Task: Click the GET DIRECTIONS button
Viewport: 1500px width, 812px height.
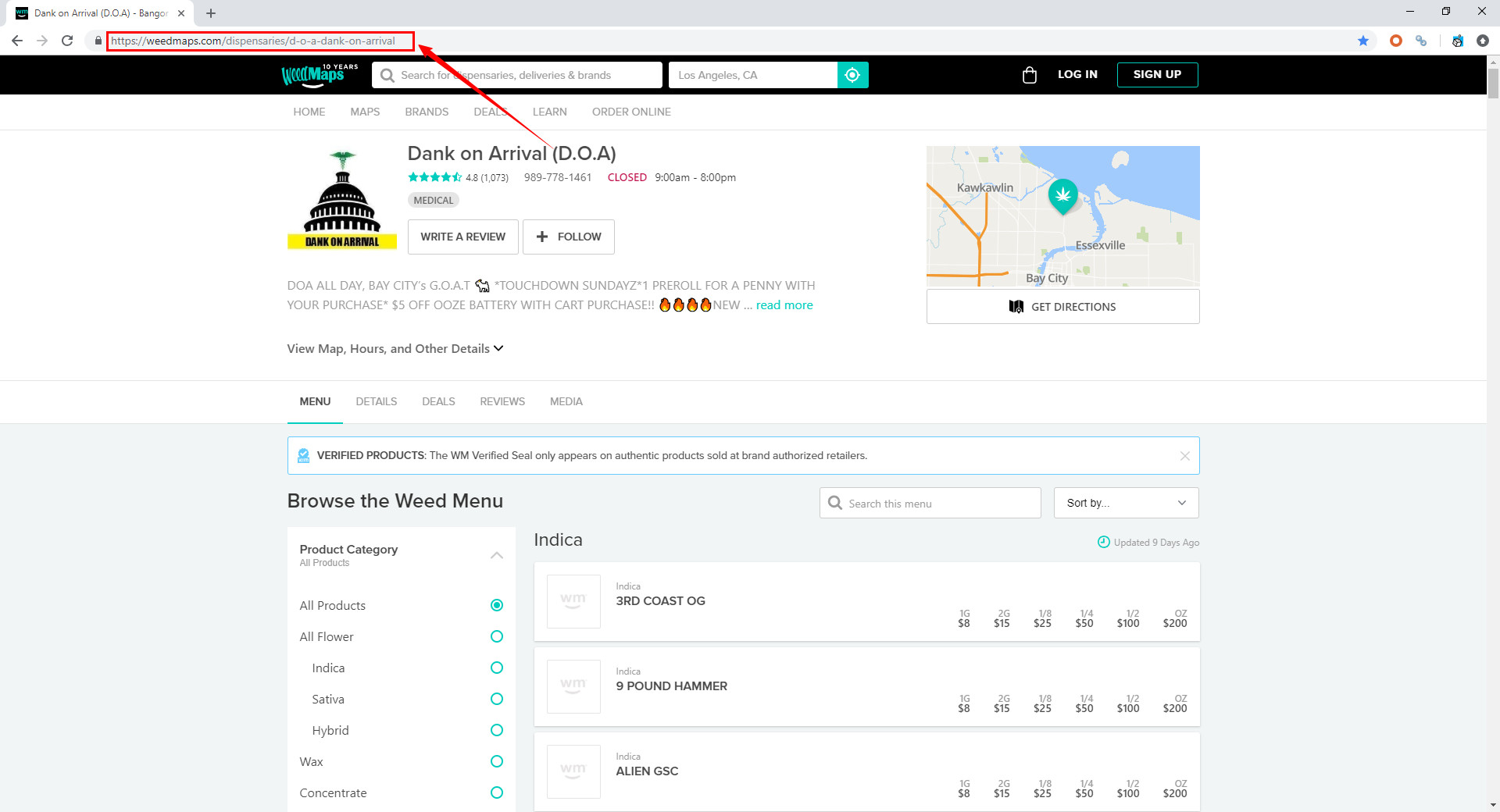Action: point(1063,307)
